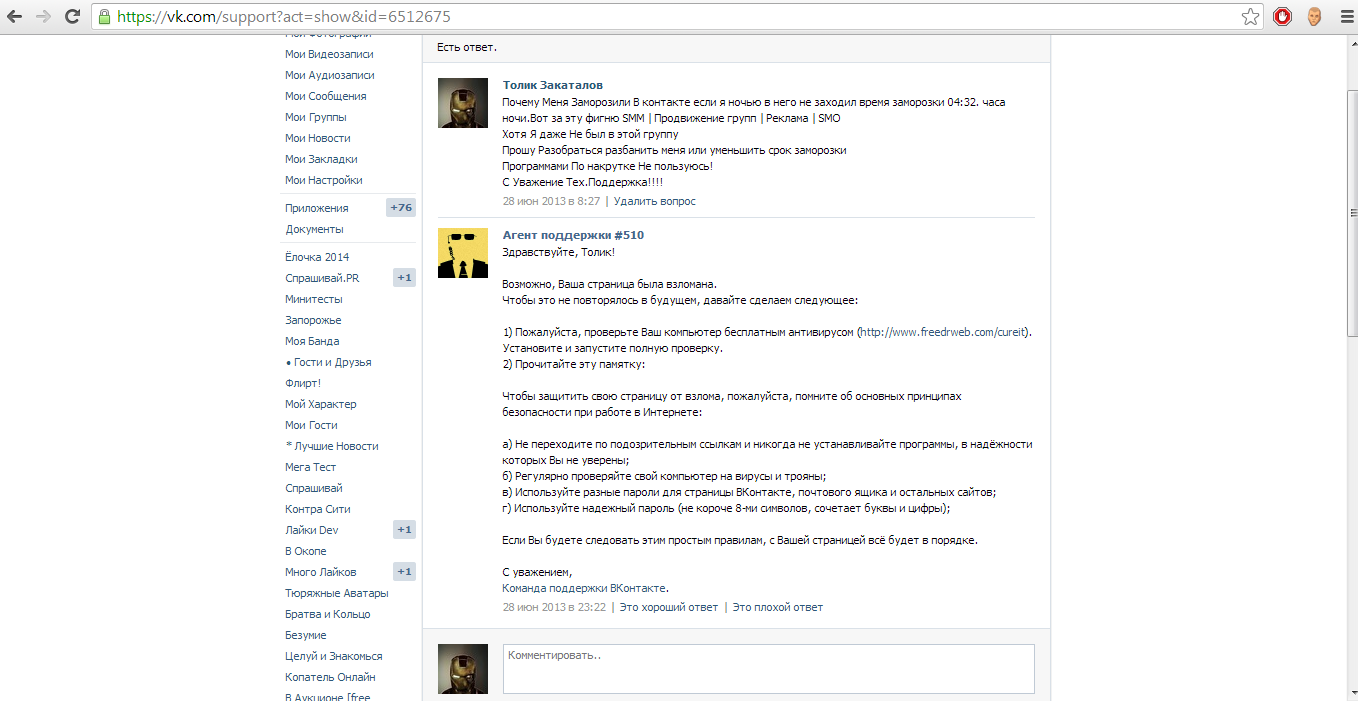
Task: Open the Тюряжные Аватары app link
Action: coord(337,593)
